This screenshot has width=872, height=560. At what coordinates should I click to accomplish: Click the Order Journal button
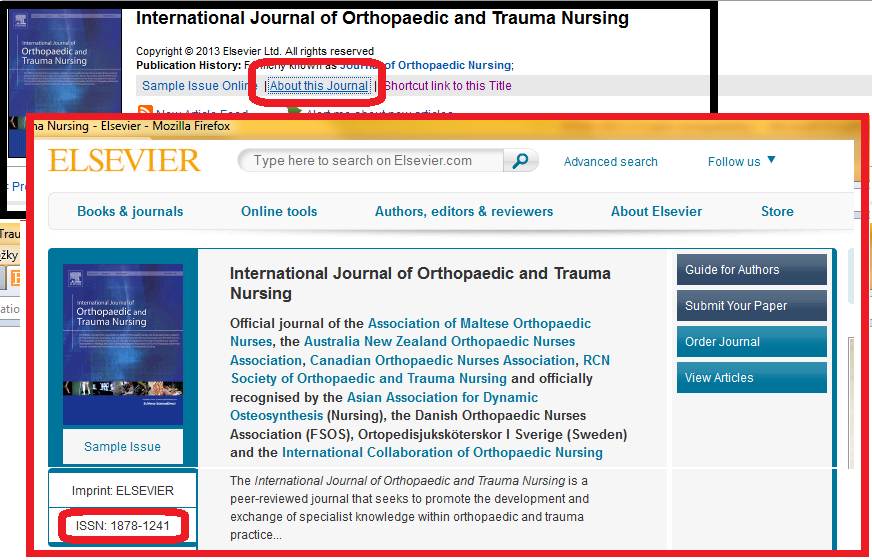coord(752,341)
